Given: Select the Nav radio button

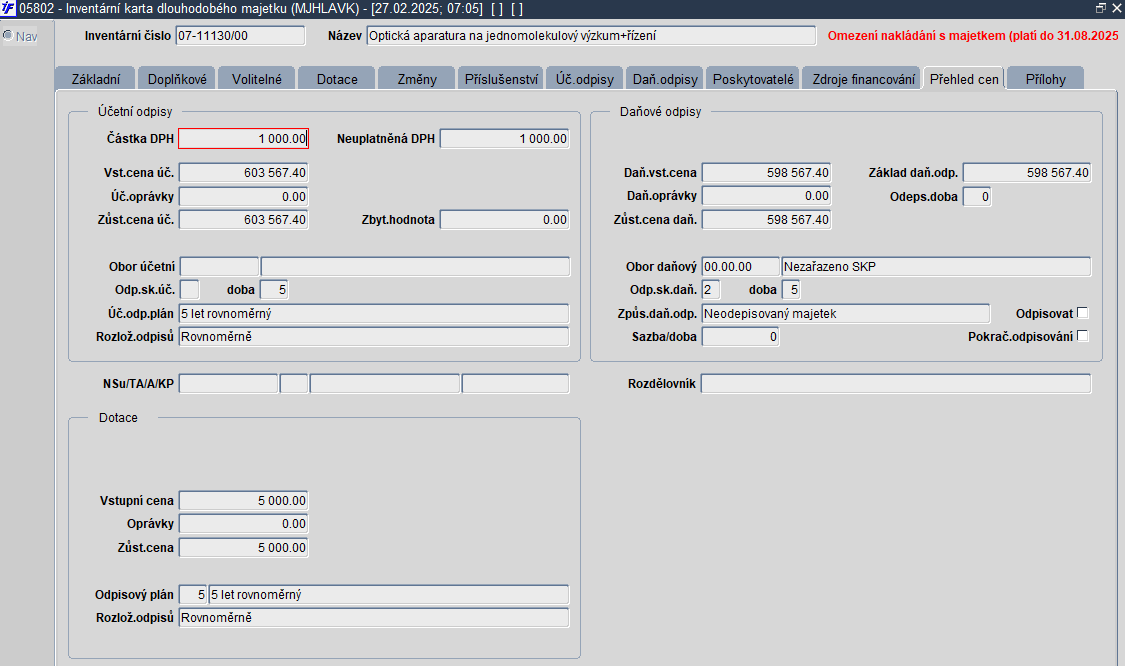Looking at the screenshot, I should pos(8,35).
